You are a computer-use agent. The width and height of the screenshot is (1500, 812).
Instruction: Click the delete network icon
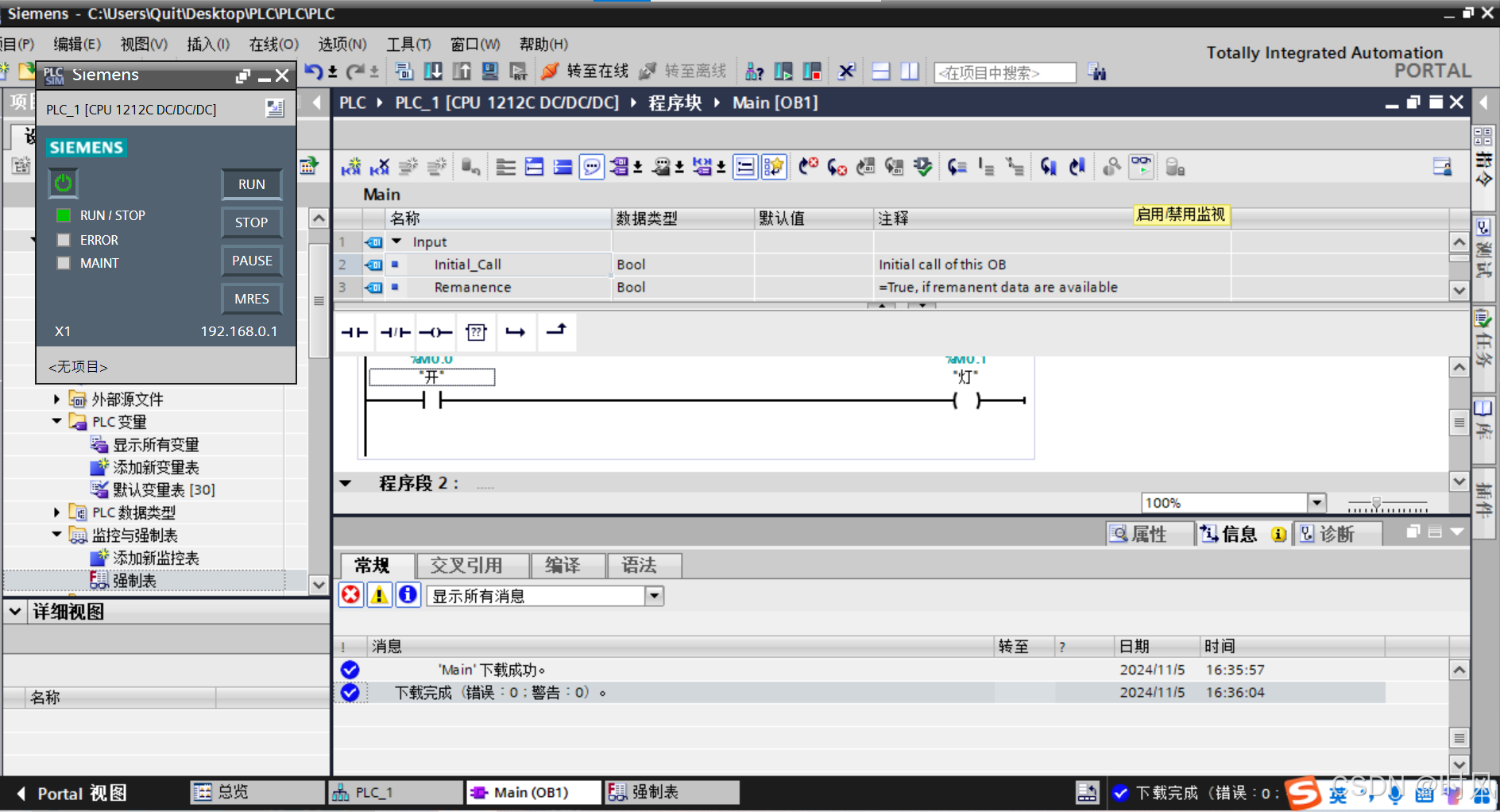click(380, 167)
